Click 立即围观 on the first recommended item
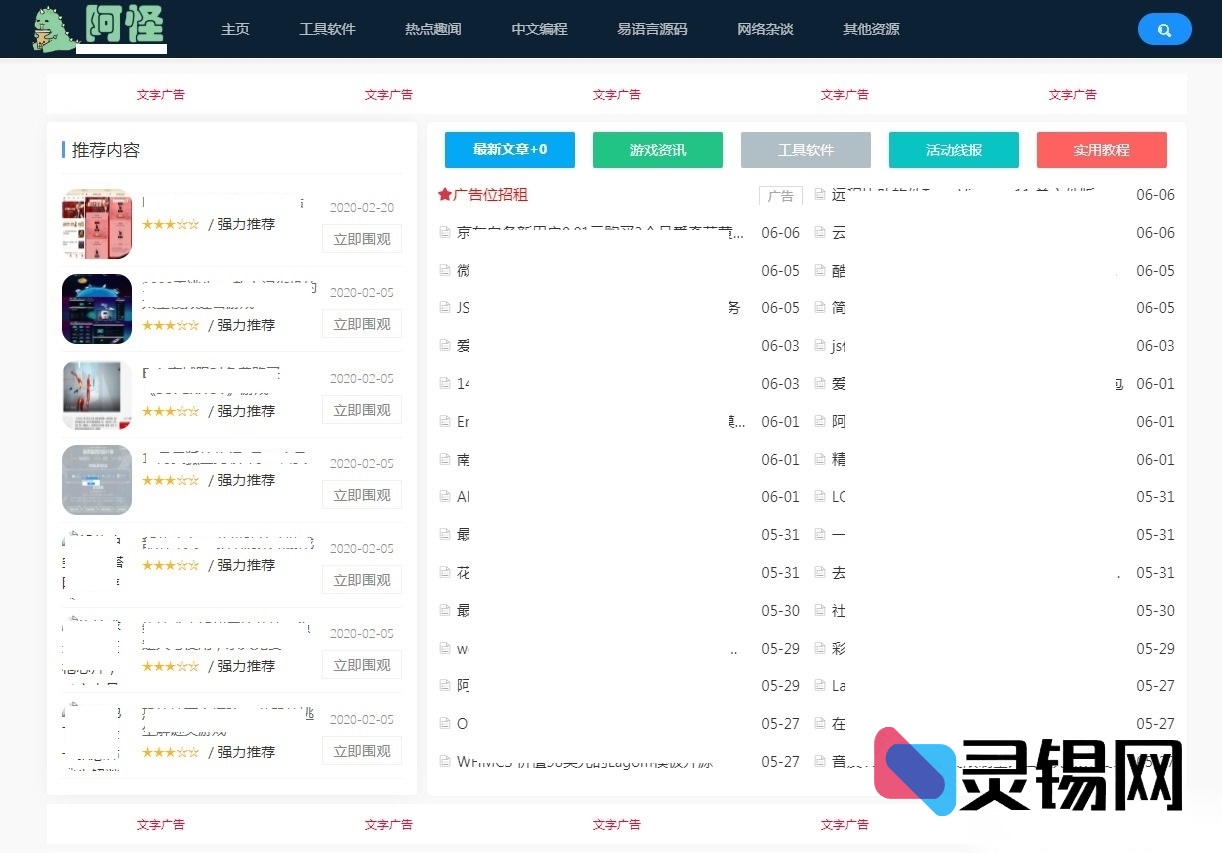 point(361,238)
